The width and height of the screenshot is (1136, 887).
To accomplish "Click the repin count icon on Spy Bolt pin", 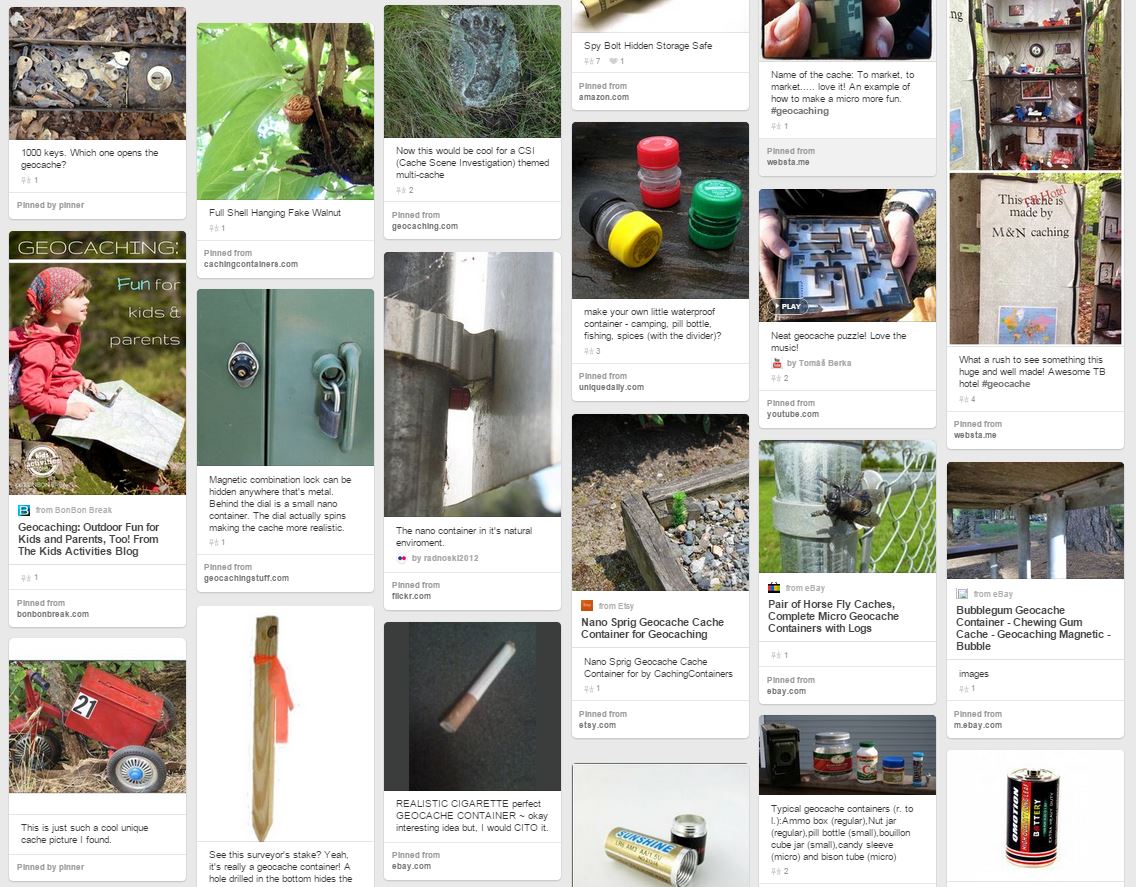I will [x=589, y=62].
